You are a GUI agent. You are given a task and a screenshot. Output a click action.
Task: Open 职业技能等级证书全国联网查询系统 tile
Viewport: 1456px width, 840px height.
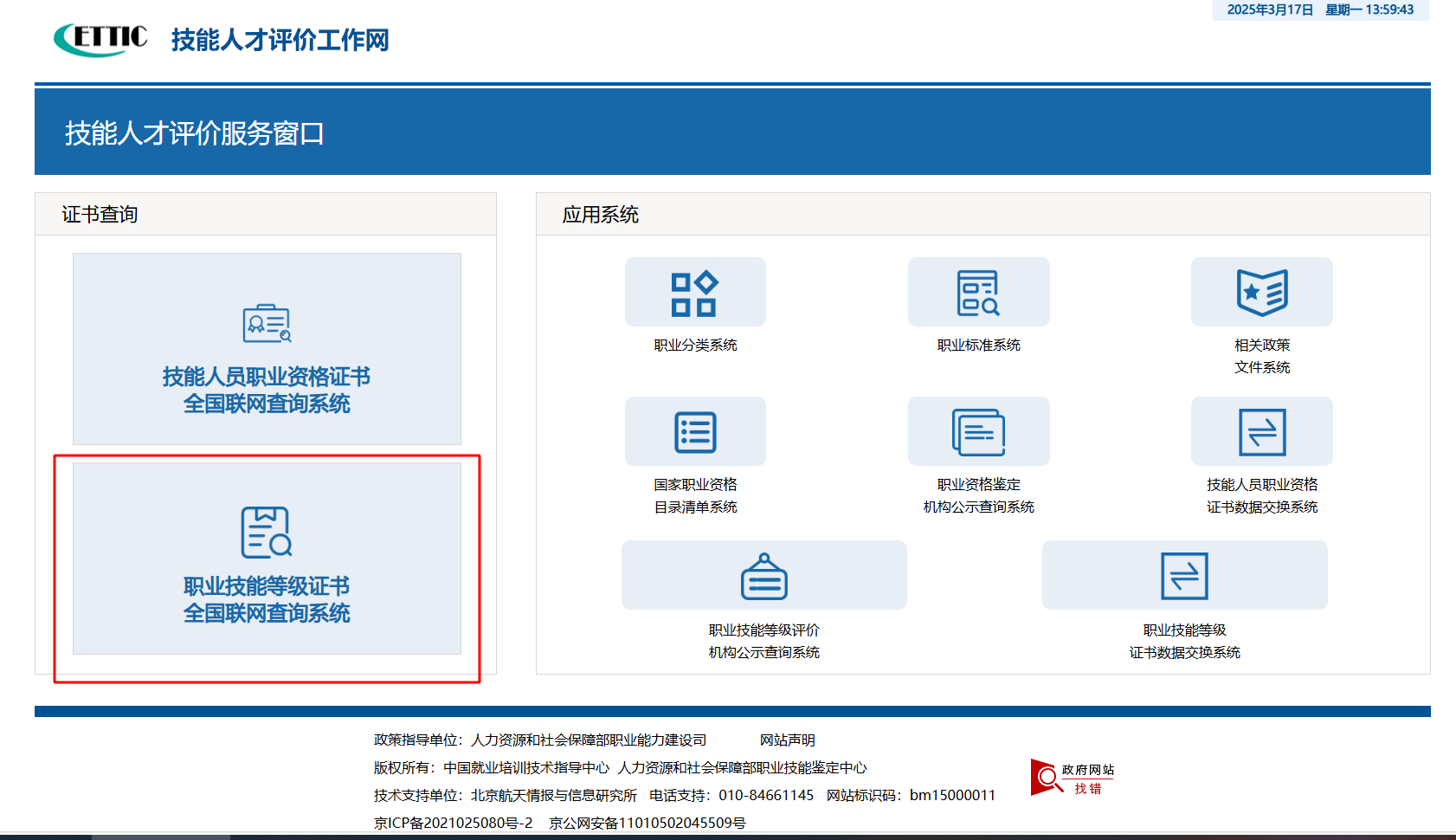tap(267, 559)
